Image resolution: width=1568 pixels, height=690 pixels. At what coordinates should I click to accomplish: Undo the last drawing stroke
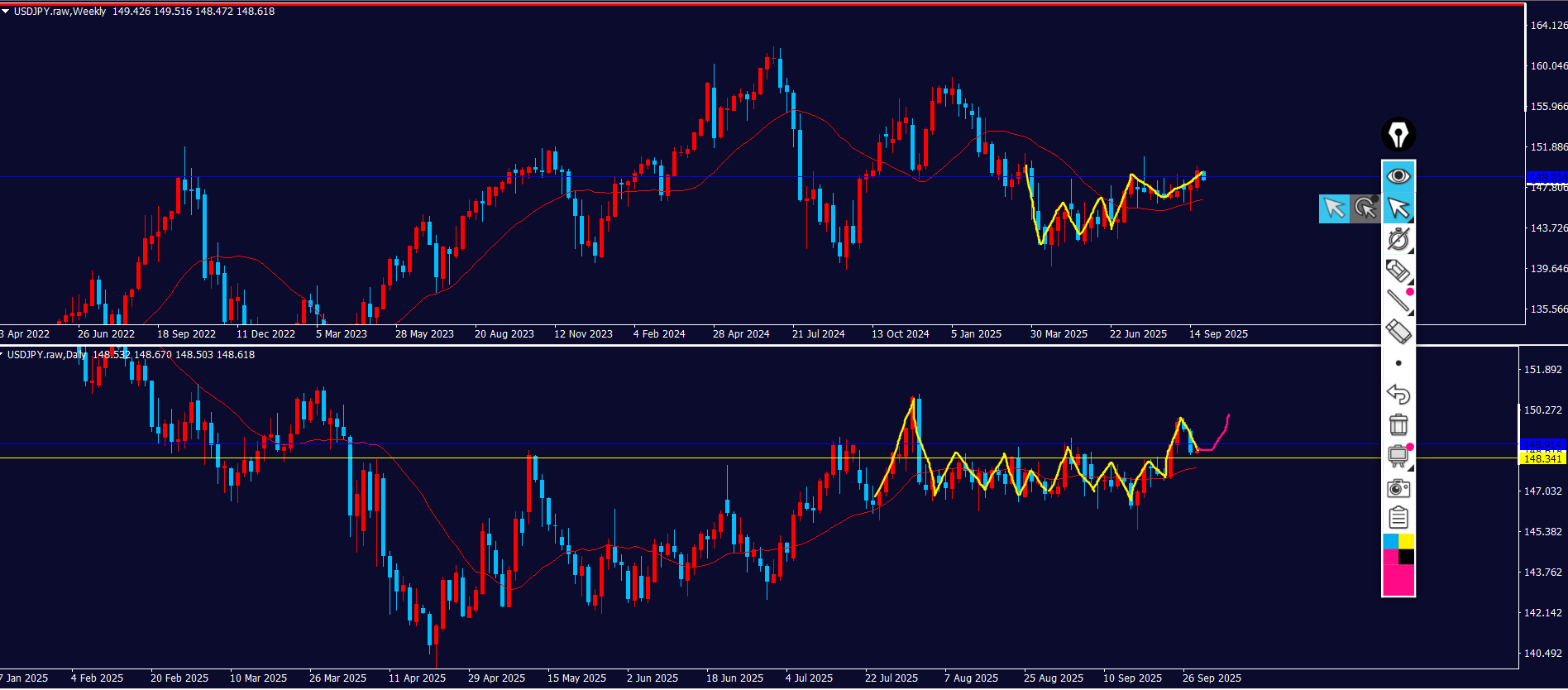1398,394
